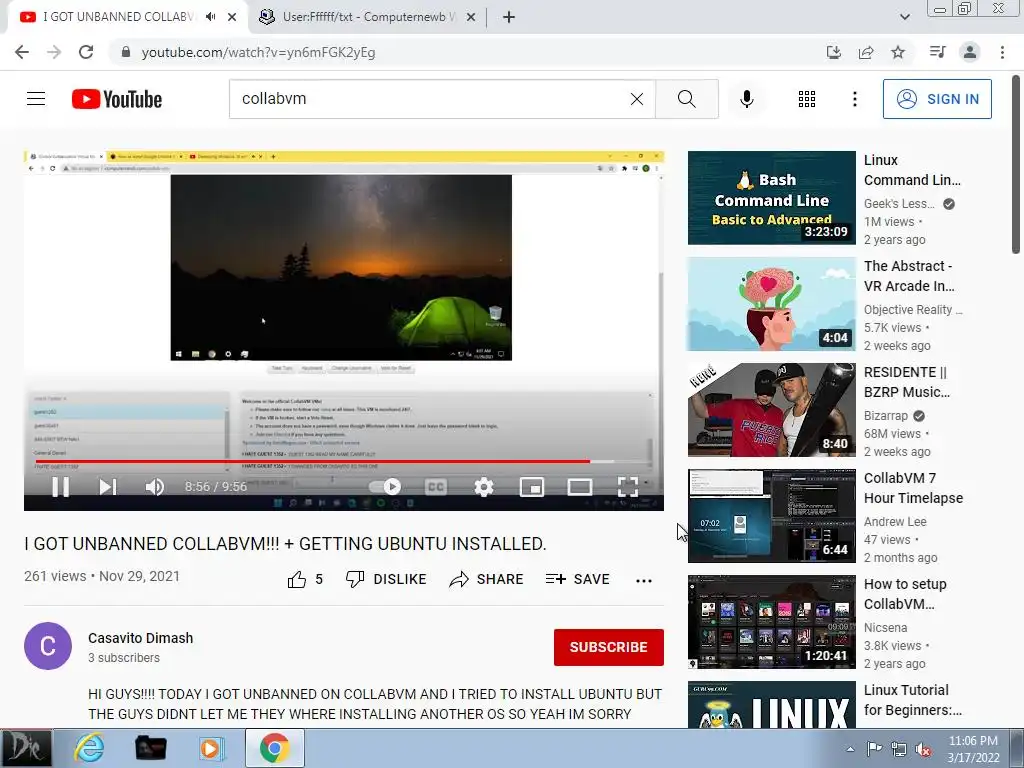
Task: Open the media player taskbar icon
Action: tap(211, 748)
